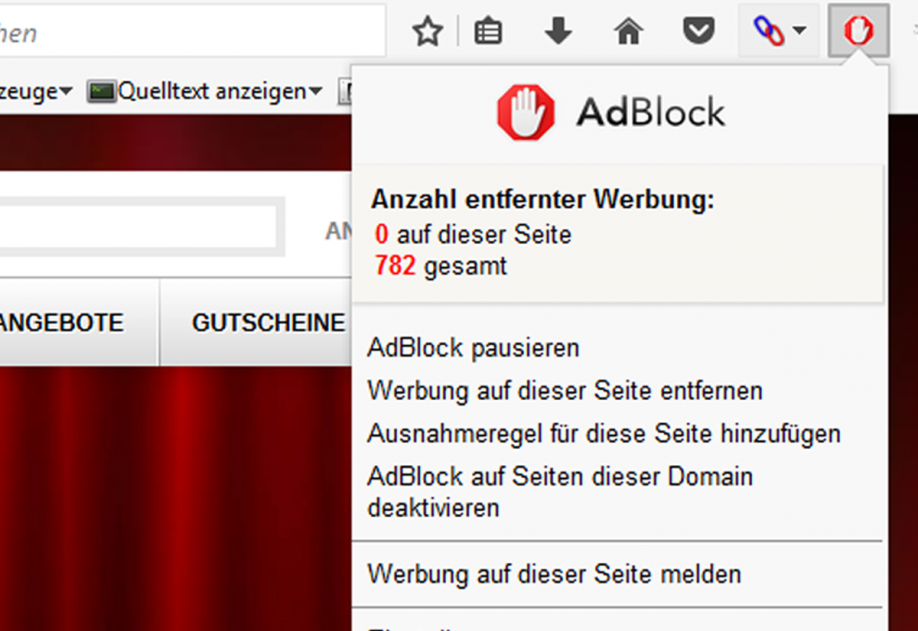Click the chain link extension icon

(x=768, y=32)
